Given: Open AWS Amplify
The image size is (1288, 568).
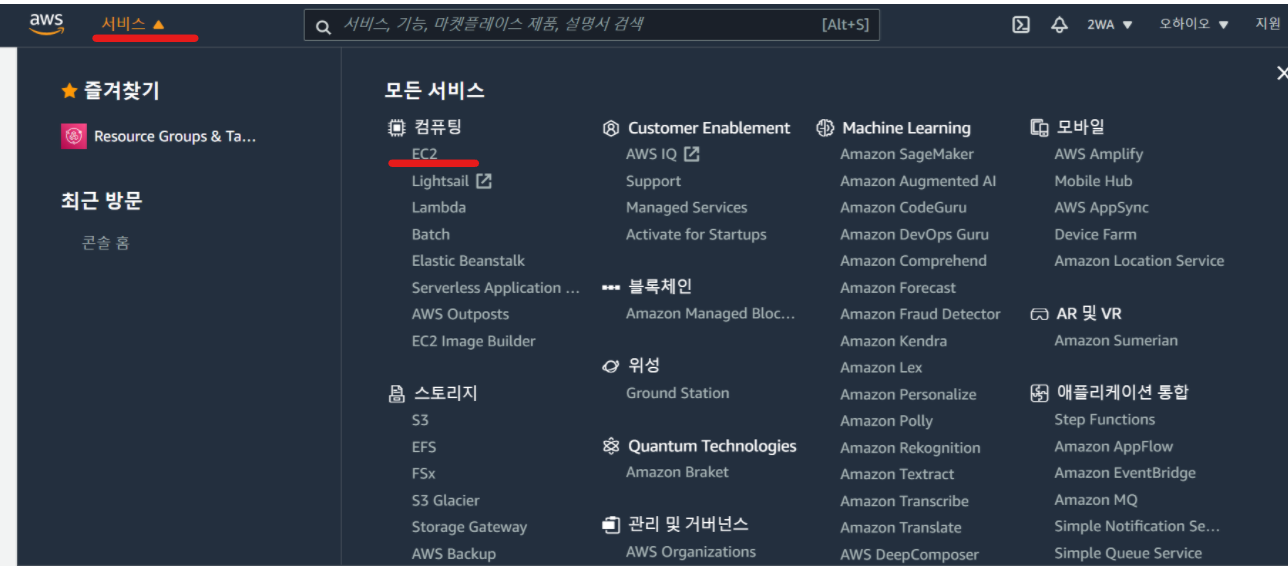Looking at the screenshot, I should [x=1099, y=154].
